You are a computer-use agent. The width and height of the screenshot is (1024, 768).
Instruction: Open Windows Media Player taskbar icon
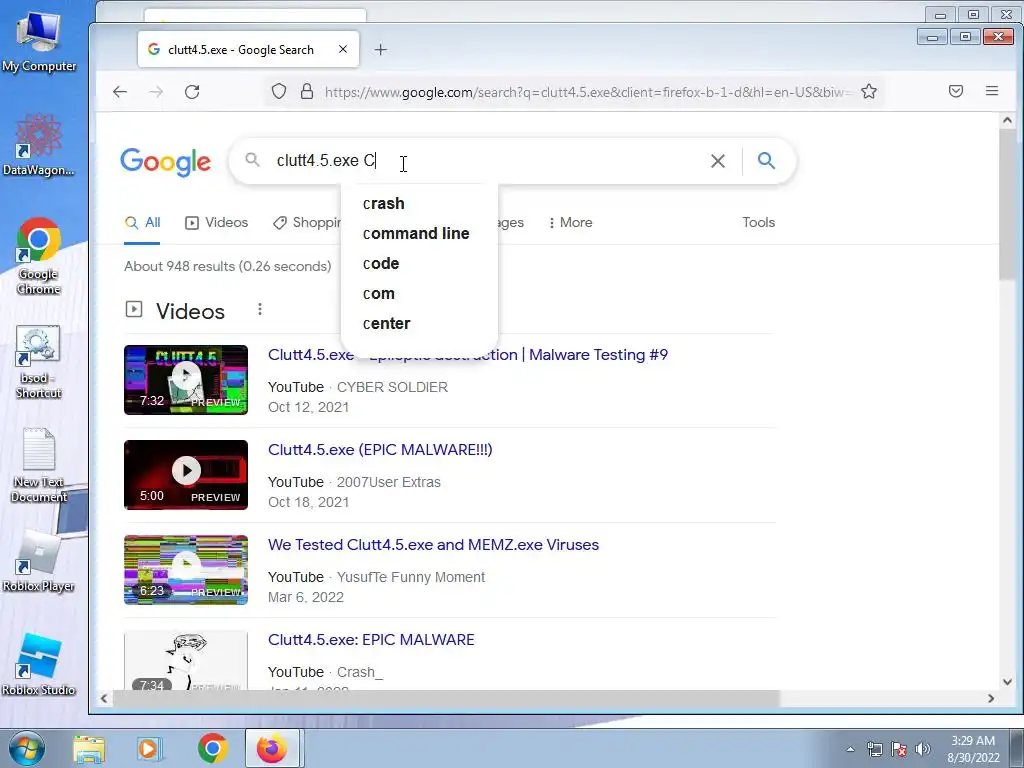(150, 749)
